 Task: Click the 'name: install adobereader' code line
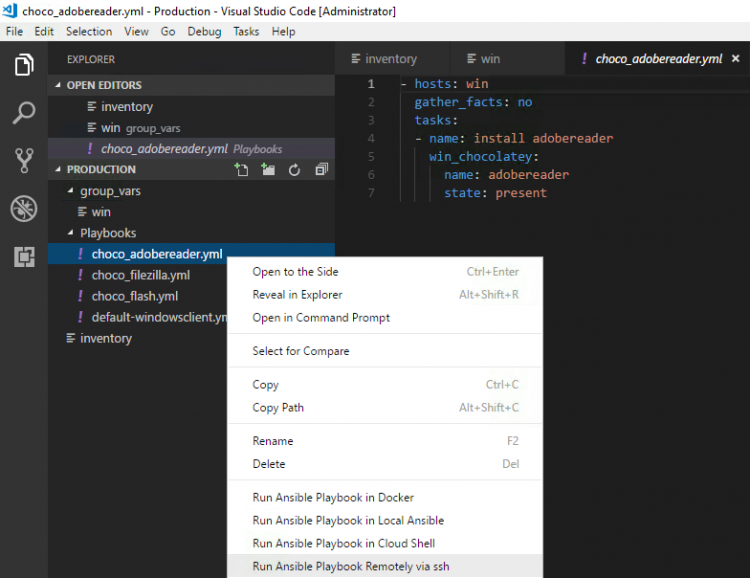[x=514, y=138]
